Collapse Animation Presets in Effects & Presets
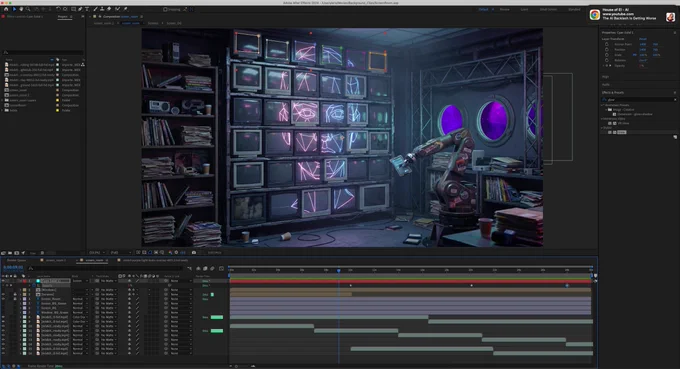680x369 pixels. (x=602, y=105)
